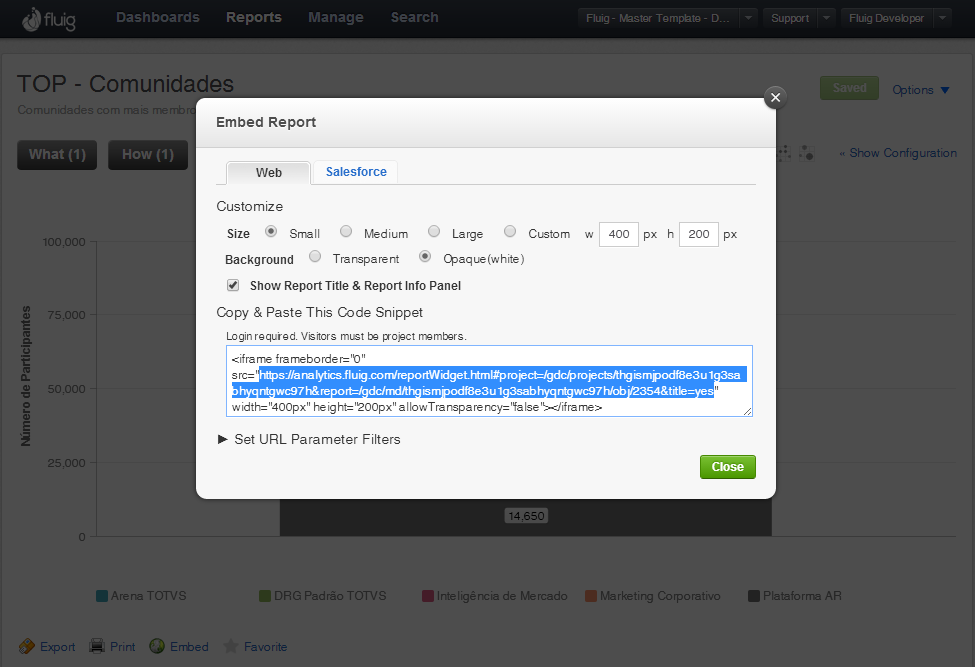
Task: Click the How (1) button
Action: (148, 155)
